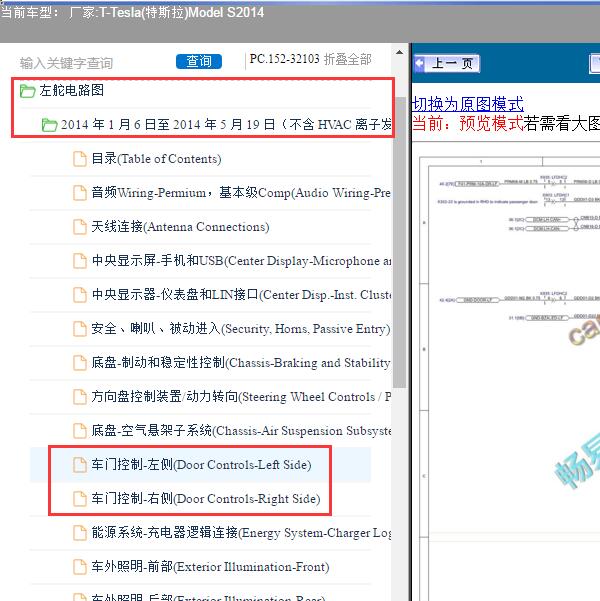
Task: Select 车门控制-右侧(Door Controls-Right Side) entry
Action: click(x=205, y=499)
